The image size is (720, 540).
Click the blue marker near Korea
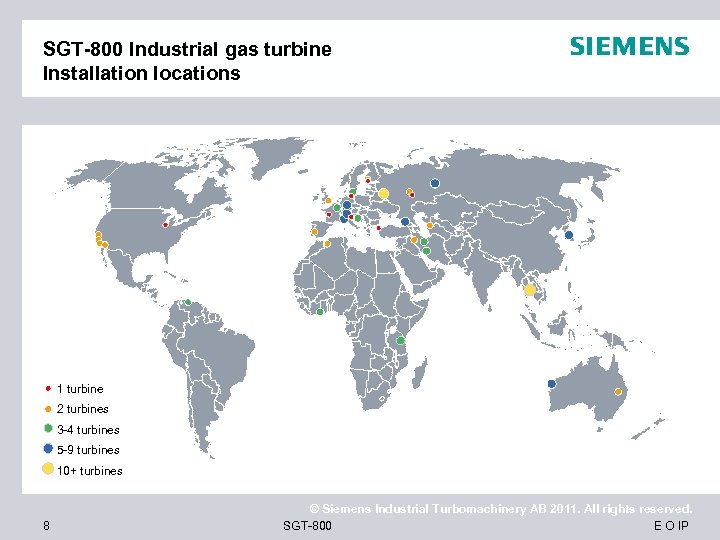[x=569, y=235]
